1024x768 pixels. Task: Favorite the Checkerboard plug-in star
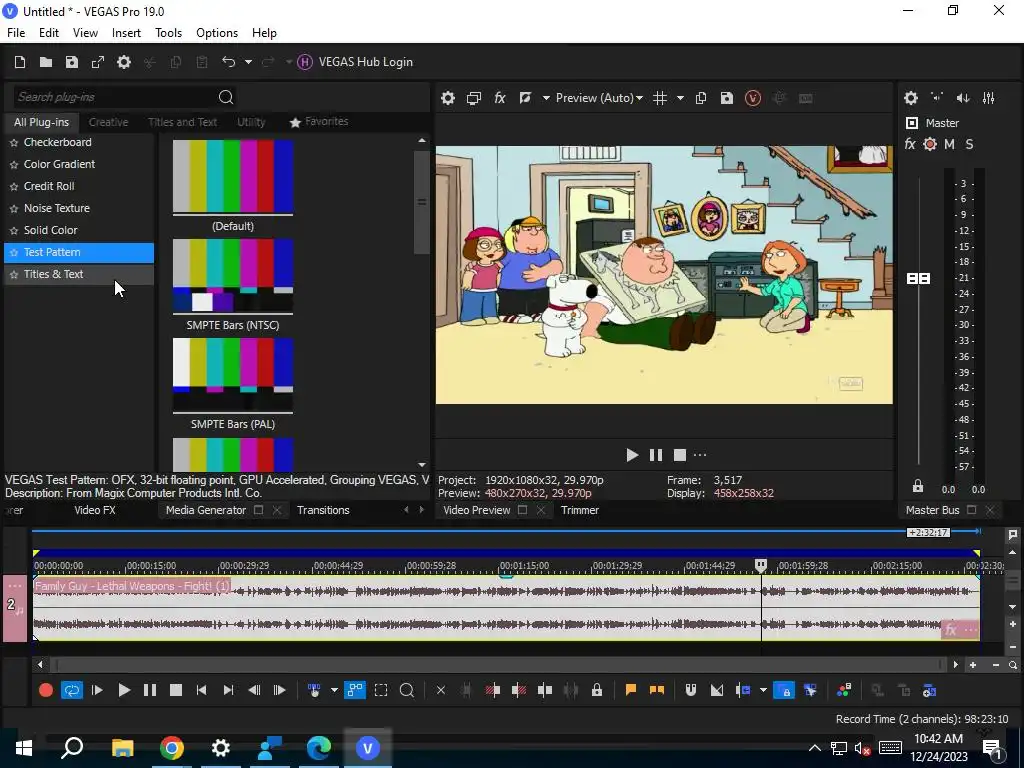click(14, 143)
